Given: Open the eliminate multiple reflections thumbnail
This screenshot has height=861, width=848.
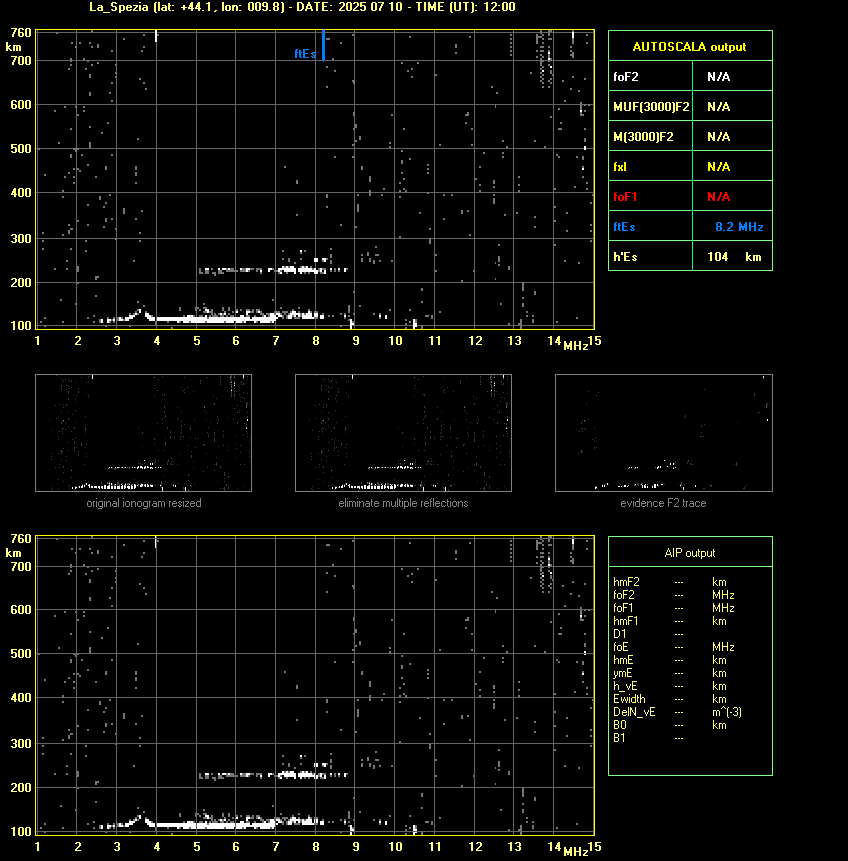Looking at the screenshot, I should pyautogui.click(x=403, y=433).
